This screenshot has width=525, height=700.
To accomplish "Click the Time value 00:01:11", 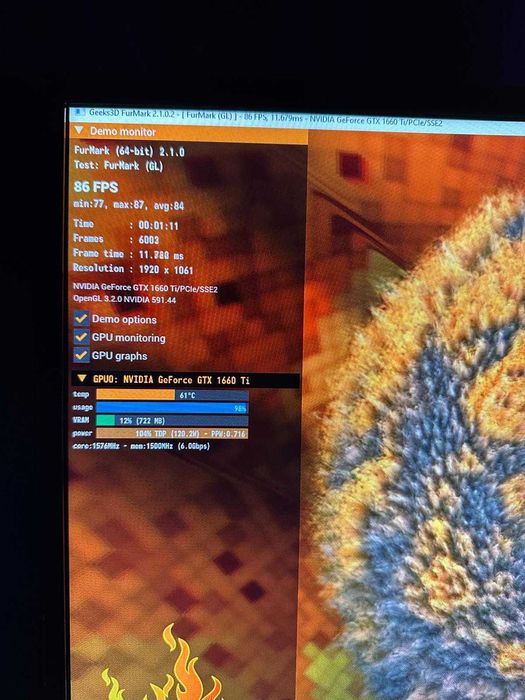I will pos(158,225).
